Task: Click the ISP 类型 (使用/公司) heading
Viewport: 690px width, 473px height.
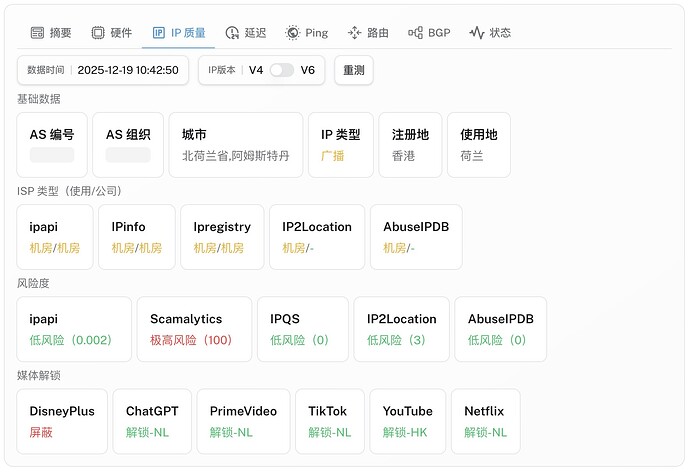Action: point(69,191)
